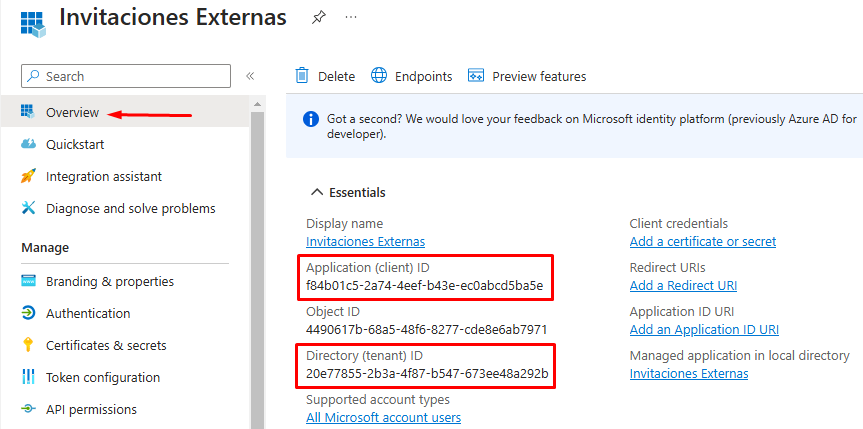The height and width of the screenshot is (429, 863).
Task: Open the Invitaciones Externas display name link
Action: point(365,241)
